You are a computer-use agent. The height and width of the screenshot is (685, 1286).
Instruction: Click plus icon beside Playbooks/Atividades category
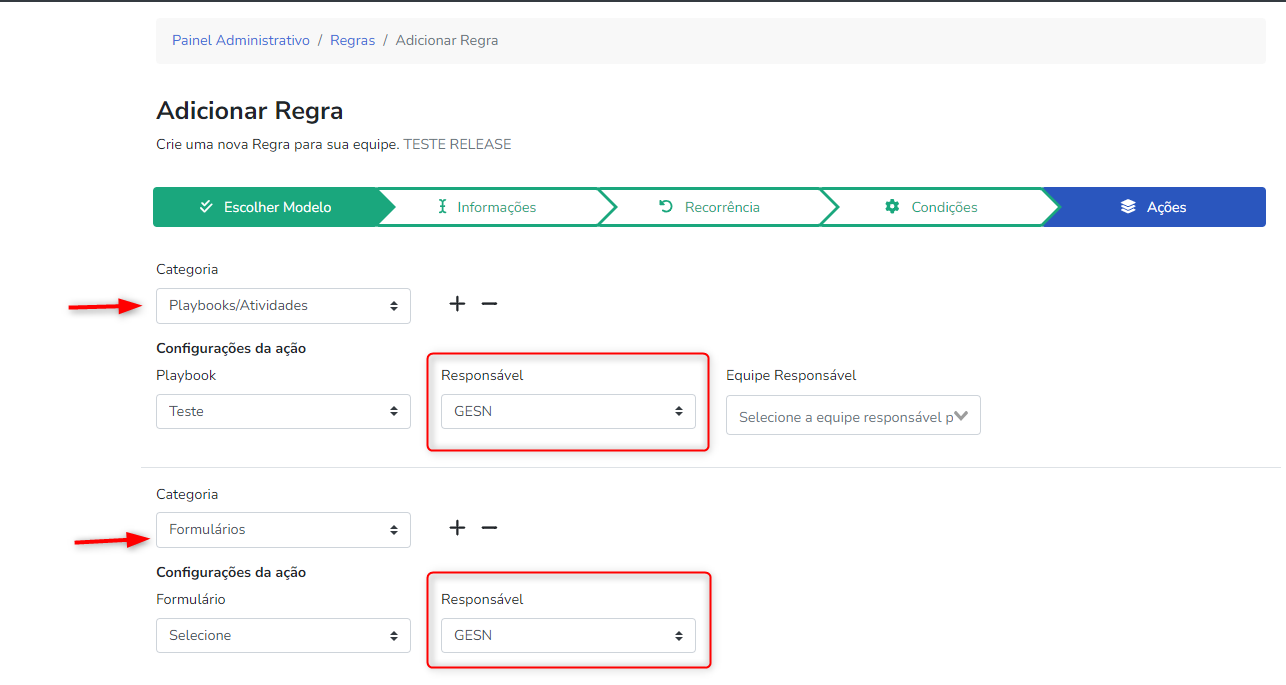[457, 304]
